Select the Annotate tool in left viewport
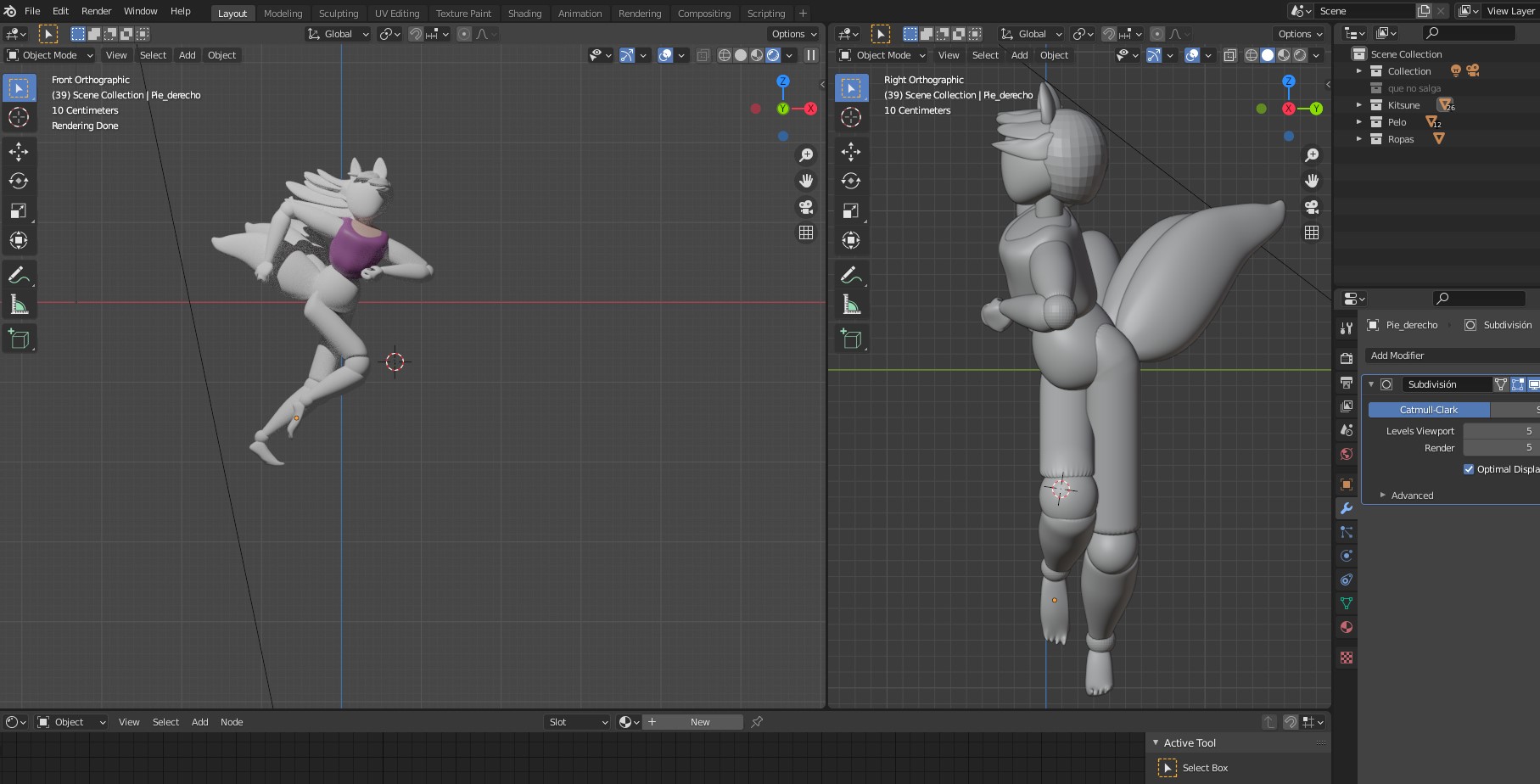 tap(19, 275)
